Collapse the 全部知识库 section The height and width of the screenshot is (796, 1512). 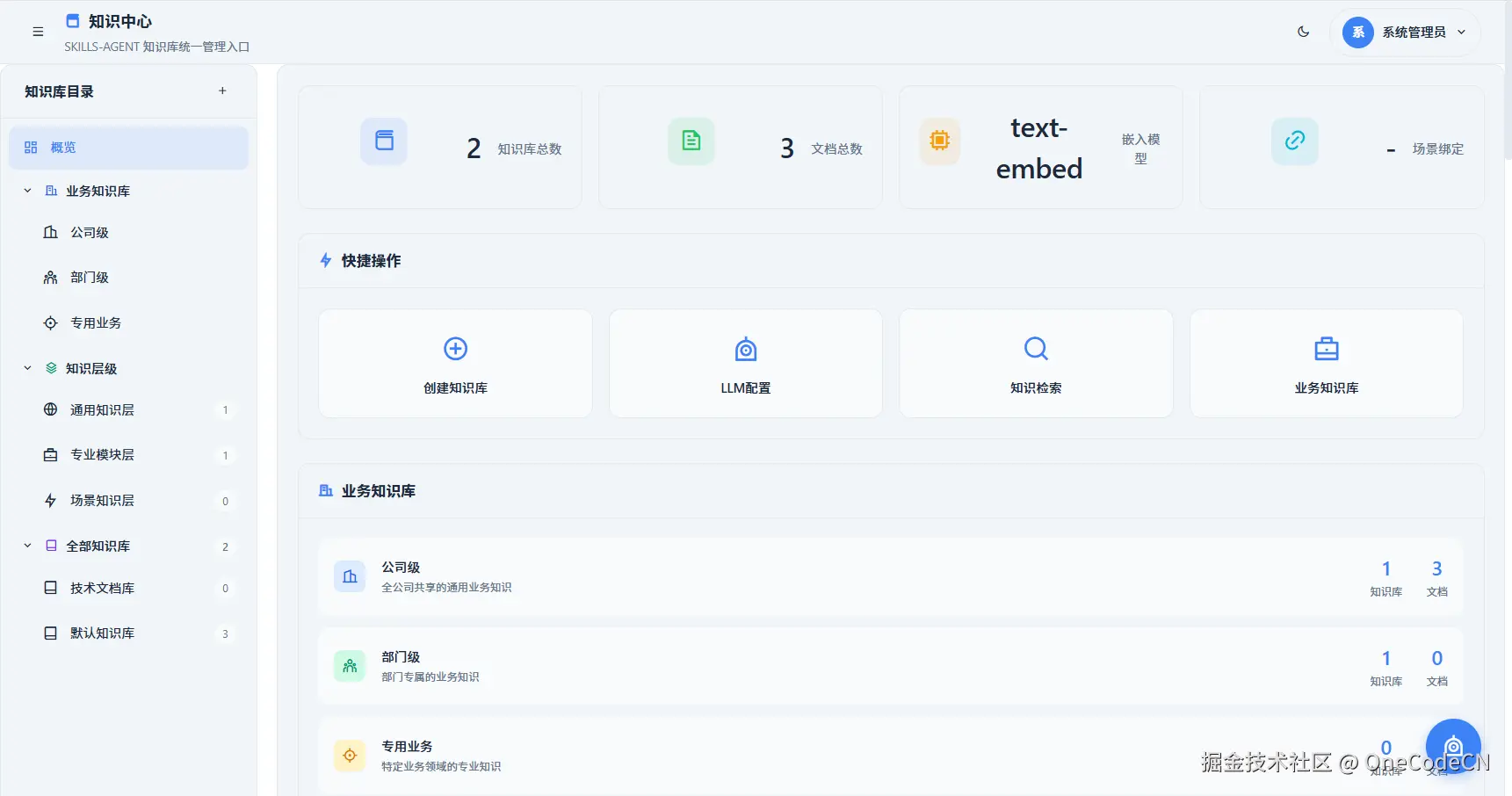pos(26,546)
